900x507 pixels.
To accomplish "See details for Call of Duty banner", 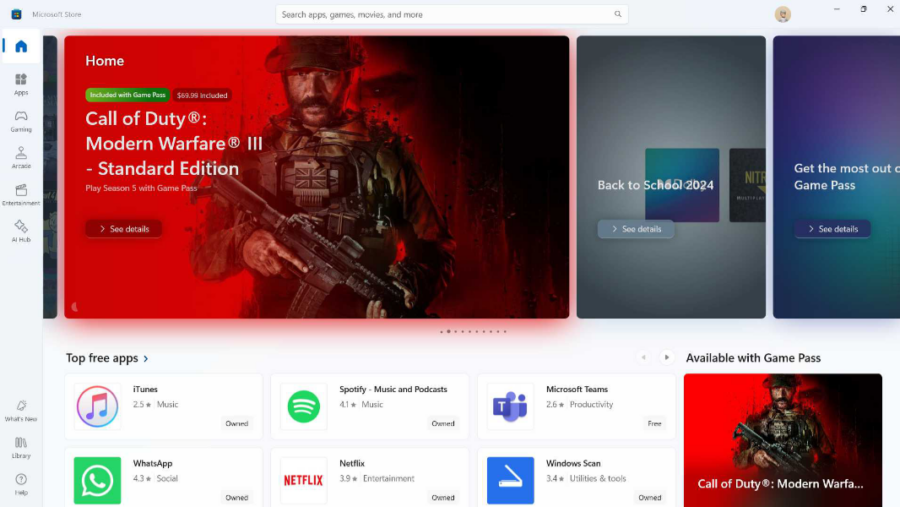I will tap(124, 229).
